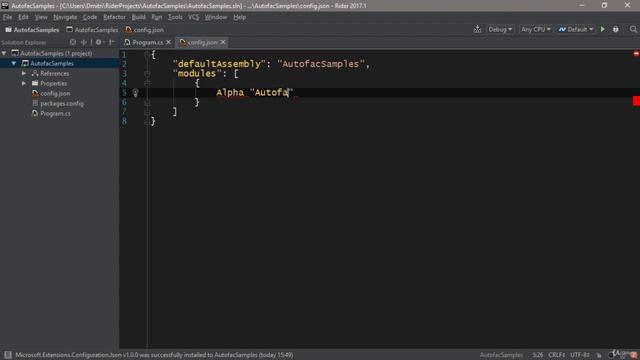The height and width of the screenshot is (360, 640).
Task: Click the lock read-only icon in the status bar
Action: [599, 355]
